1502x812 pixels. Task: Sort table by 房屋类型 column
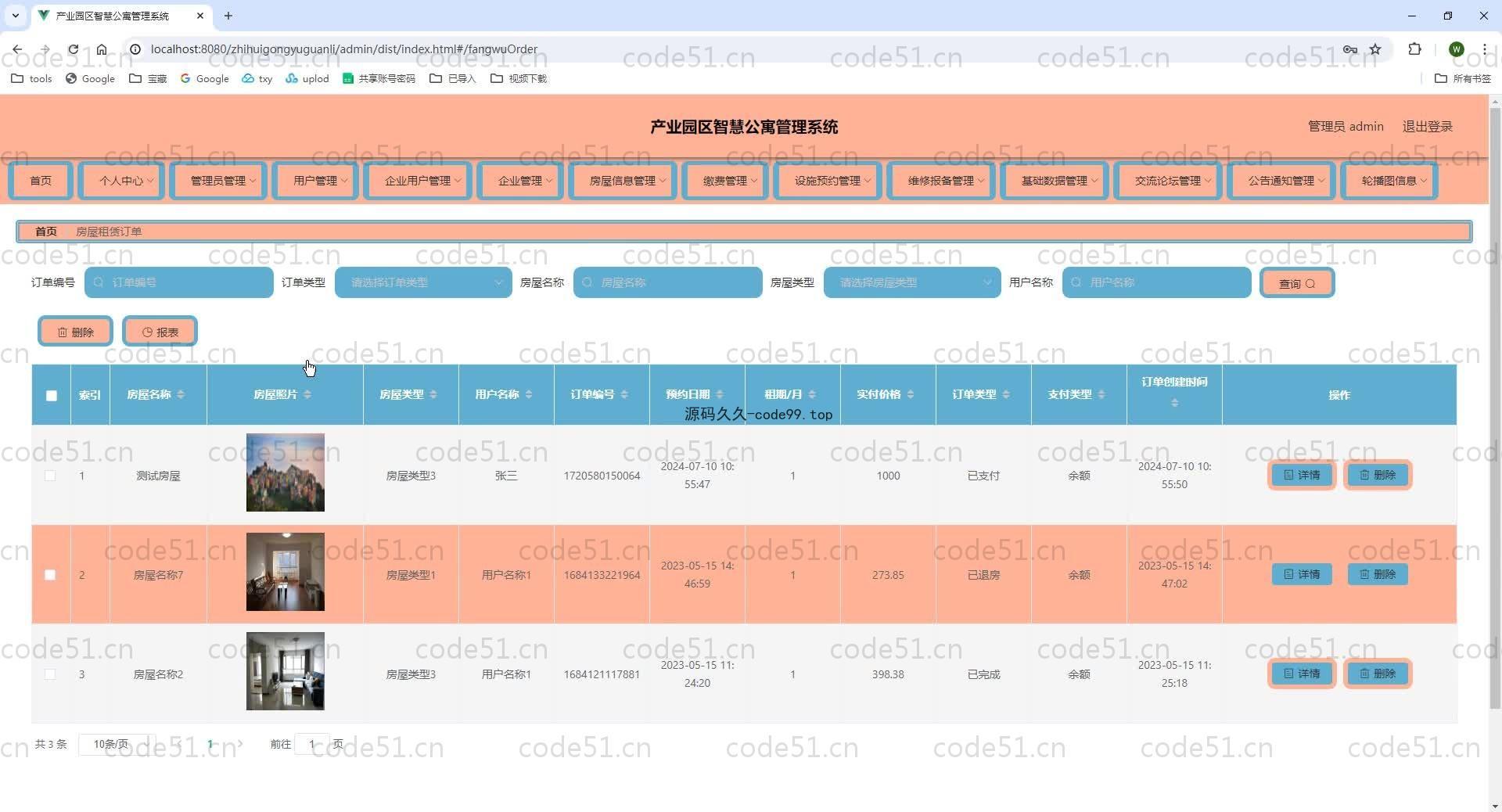point(433,394)
